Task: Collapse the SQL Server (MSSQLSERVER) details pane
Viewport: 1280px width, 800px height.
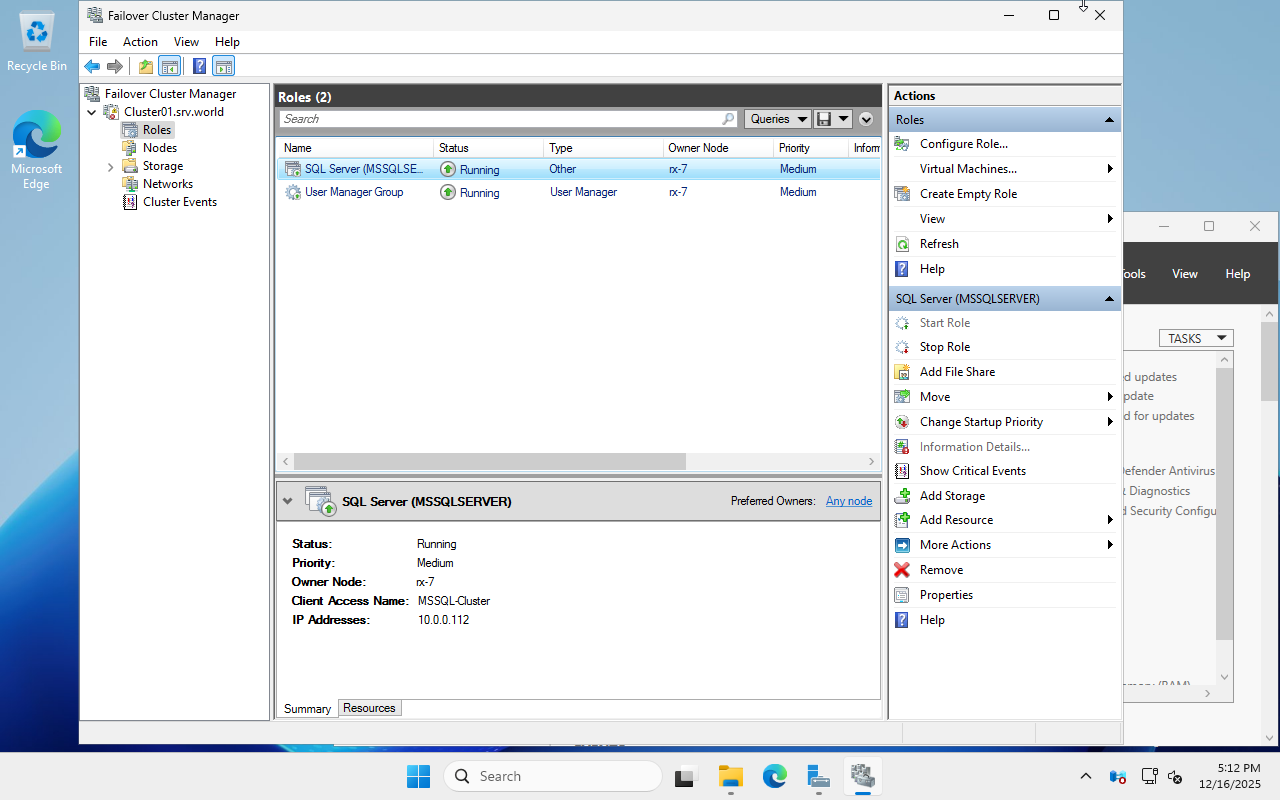Action: (x=288, y=501)
